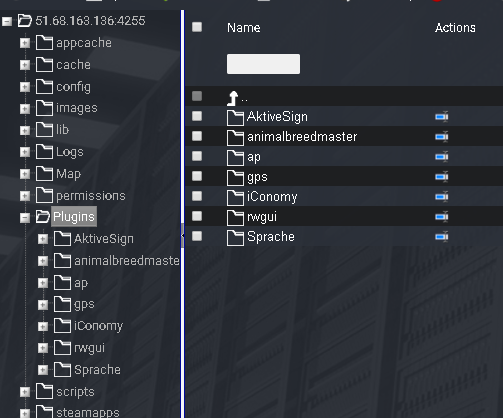Tick the checkbox for the Sprache folder
Image resolution: width=503 pixels, height=418 pixels.
[x=197, y=236]
